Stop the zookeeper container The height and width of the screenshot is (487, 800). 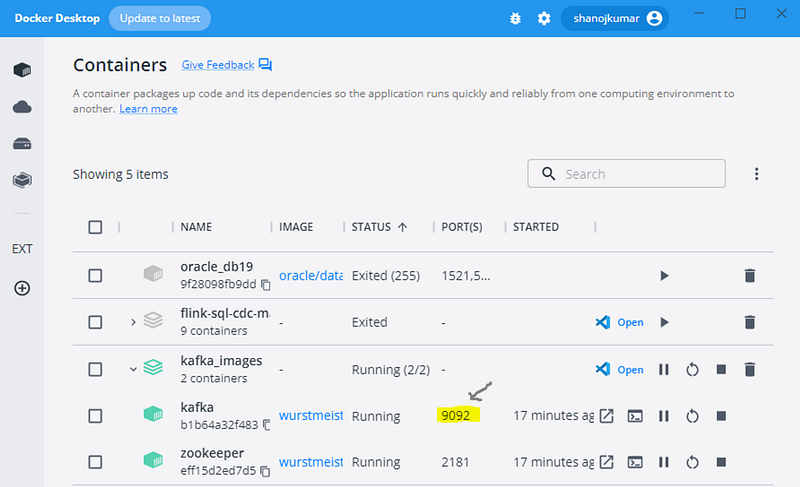pyautogui.click(x=721, y=462)
